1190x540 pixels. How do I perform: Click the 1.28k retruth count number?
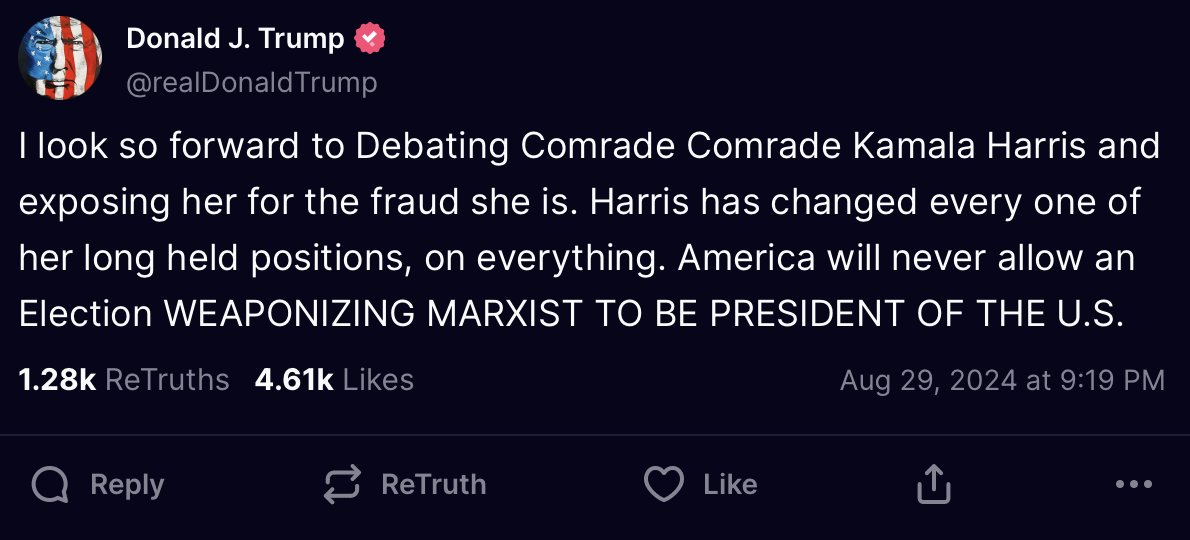[x=57, y=380]
